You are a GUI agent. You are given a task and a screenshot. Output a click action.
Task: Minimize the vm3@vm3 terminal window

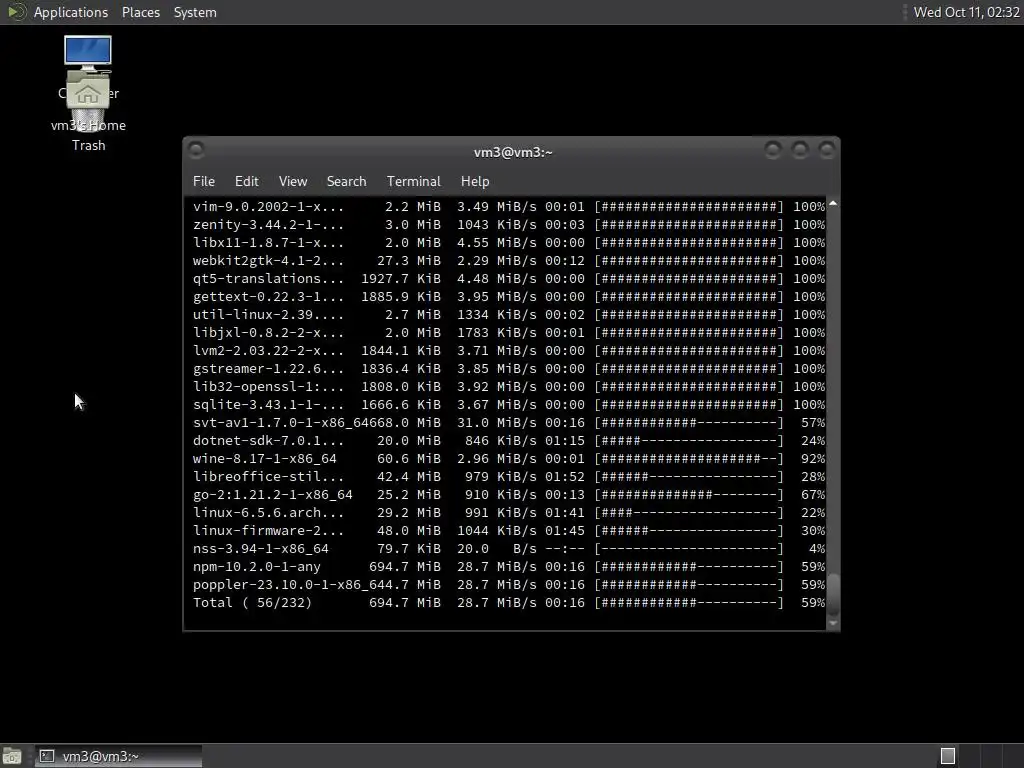[773, 150]
